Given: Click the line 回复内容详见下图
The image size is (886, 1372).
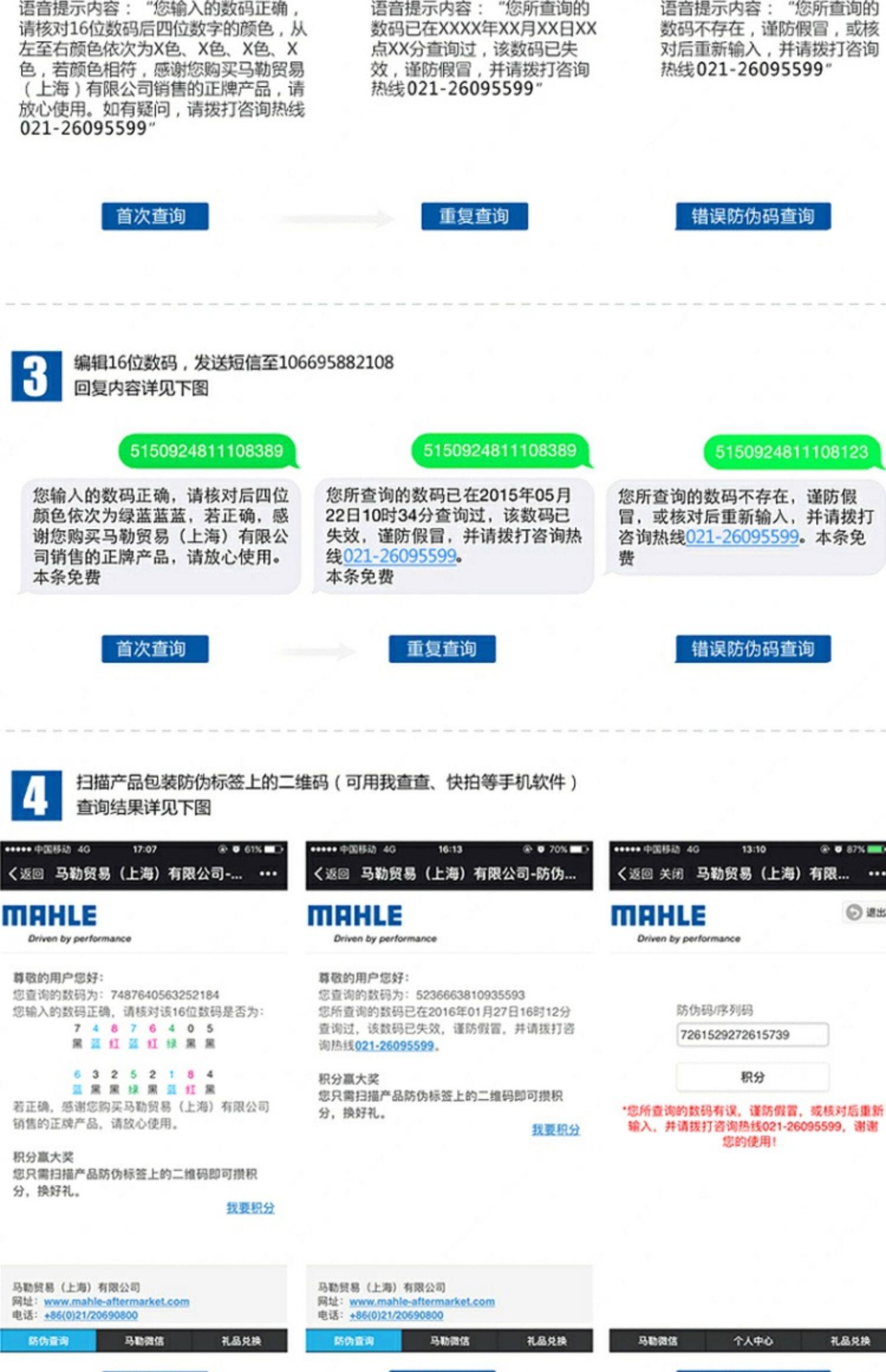Looking at the screenshot, I should pos(141,388).
